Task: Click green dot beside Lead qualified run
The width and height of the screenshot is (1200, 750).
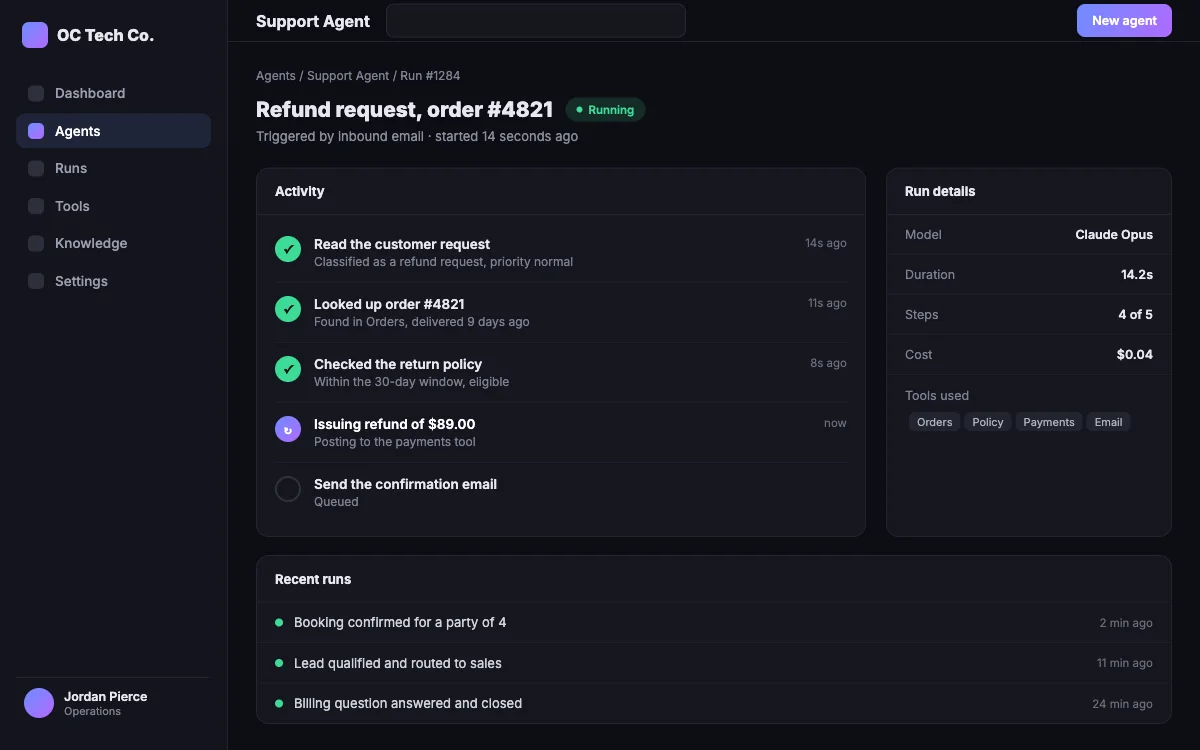Action: [279, 663]
